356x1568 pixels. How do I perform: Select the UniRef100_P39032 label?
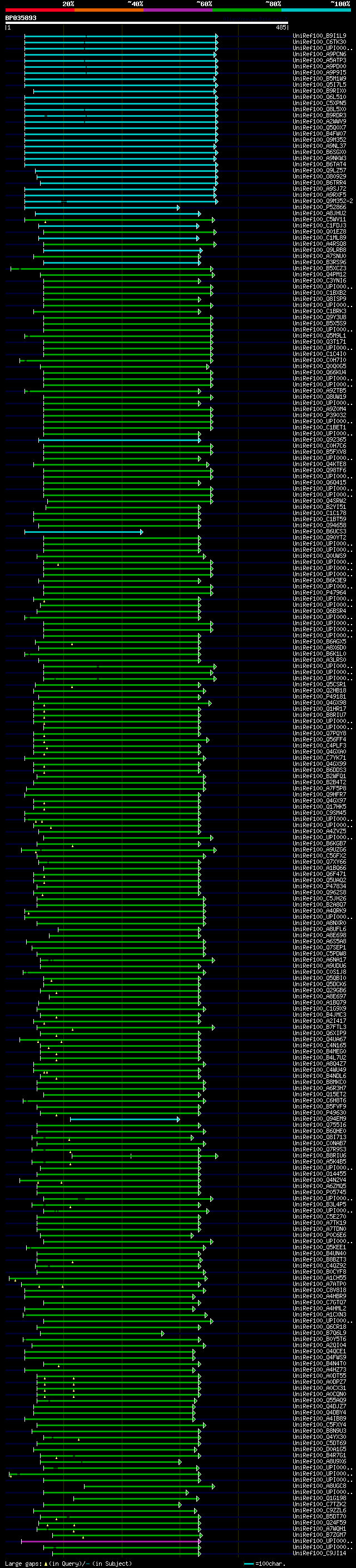319,415
